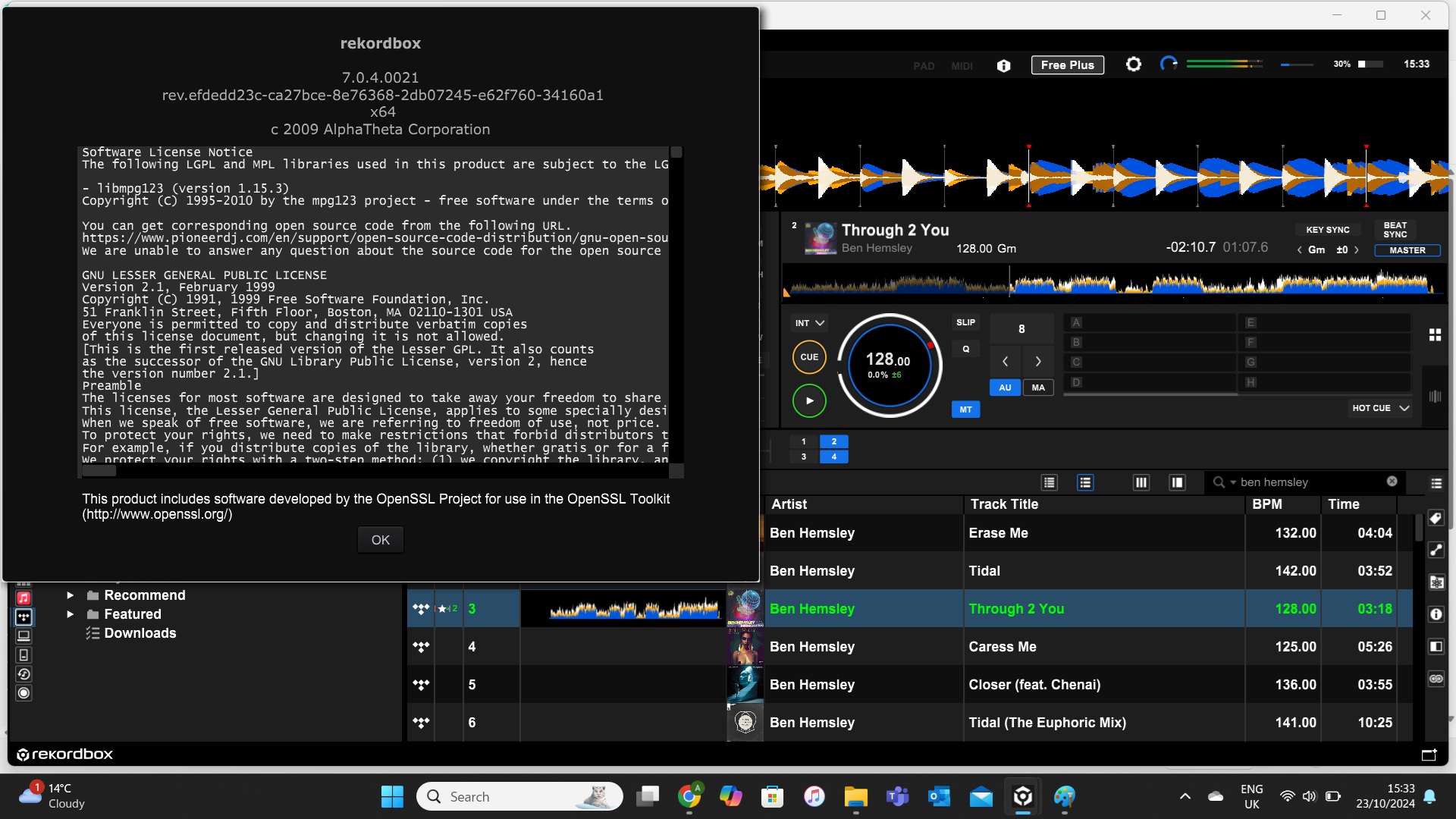1456x819 pixels.
Task: Click the hexagon info icon in header
Action: (1003, 65)
